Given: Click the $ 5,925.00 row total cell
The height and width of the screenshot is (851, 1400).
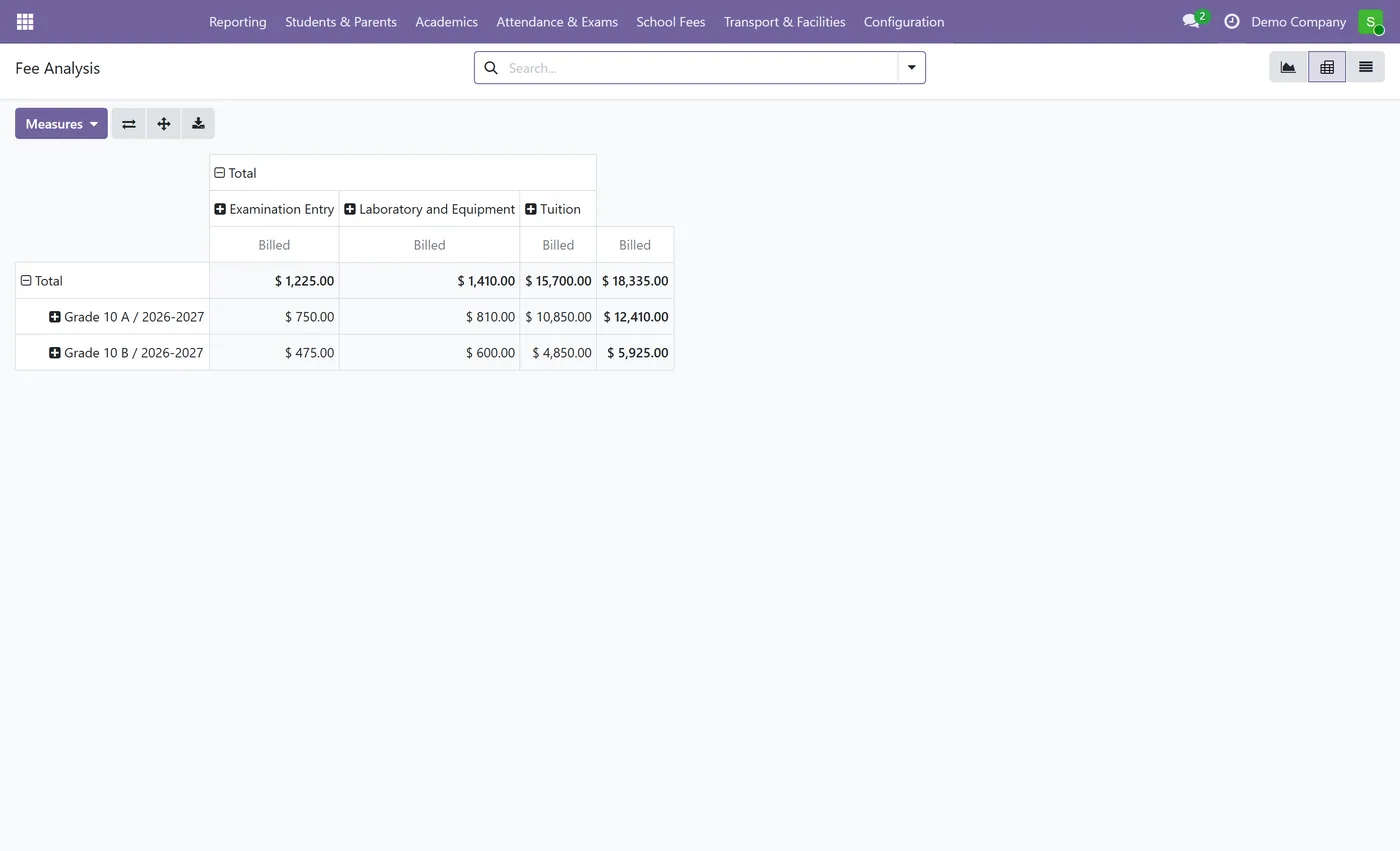Looking at the screenshot, I should click(x=635, y=353).
